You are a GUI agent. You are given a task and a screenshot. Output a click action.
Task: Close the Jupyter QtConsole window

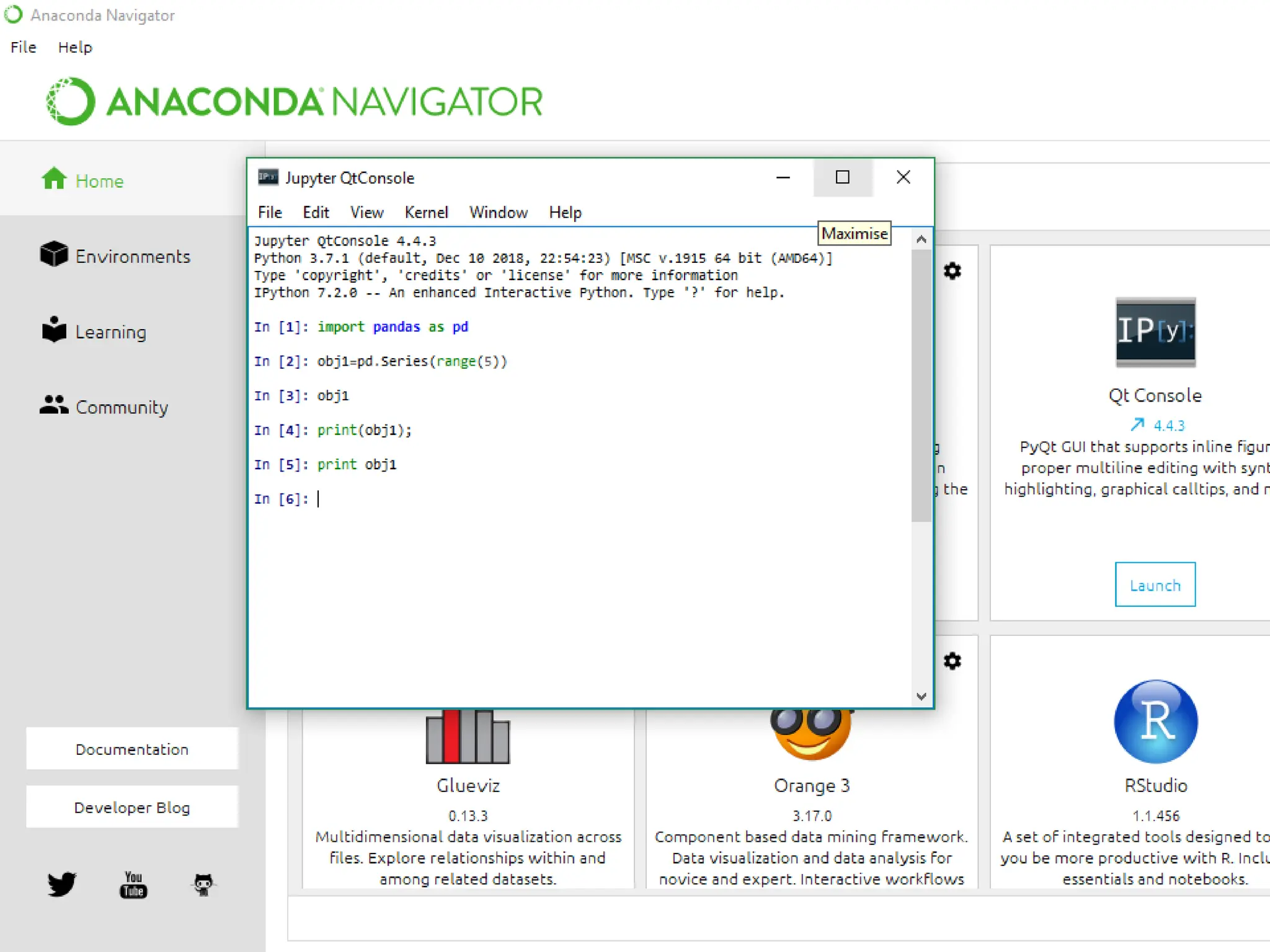click(x=903, y=177)
